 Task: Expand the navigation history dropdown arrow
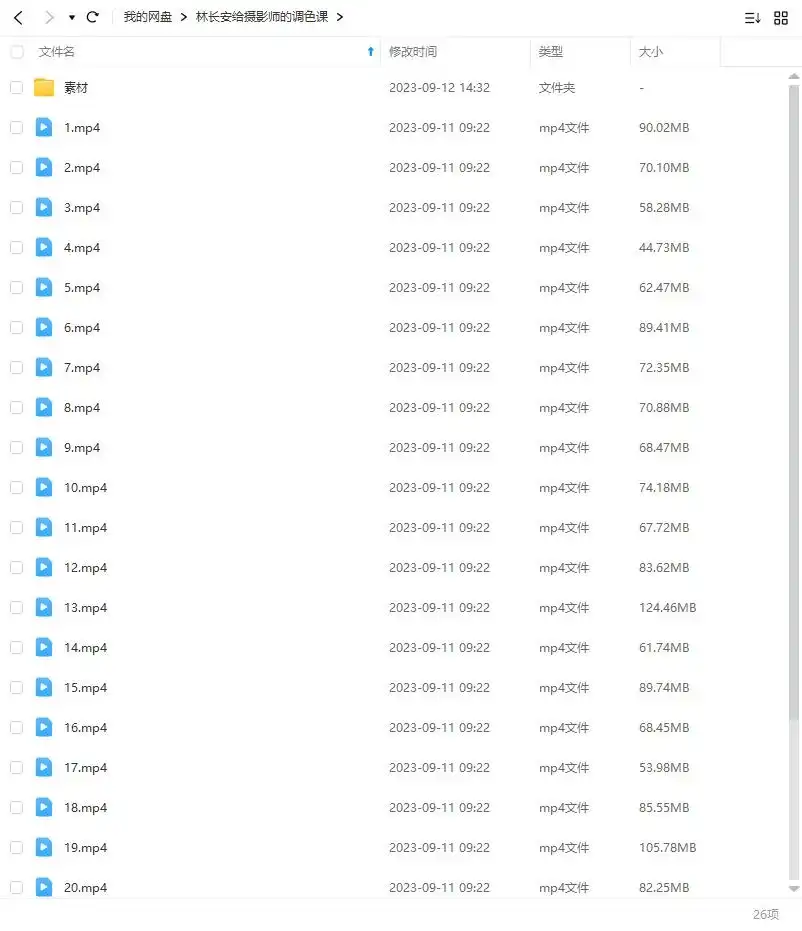(71, 18)
